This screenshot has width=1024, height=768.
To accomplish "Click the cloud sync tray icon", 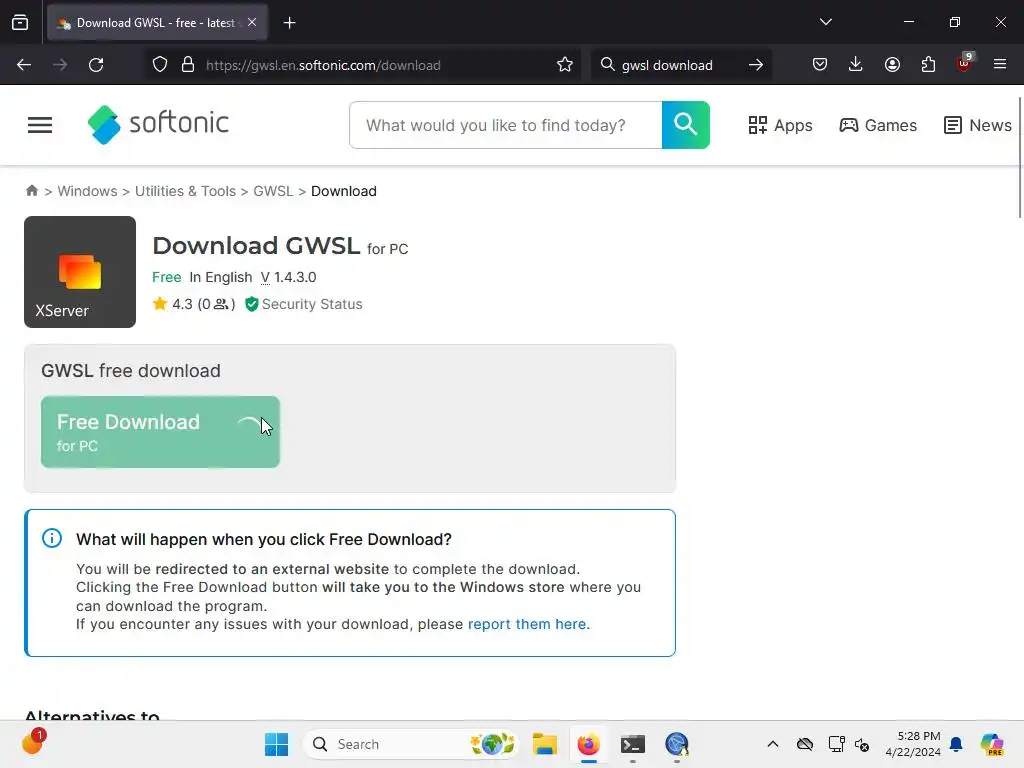I will (x=805, y=744).
